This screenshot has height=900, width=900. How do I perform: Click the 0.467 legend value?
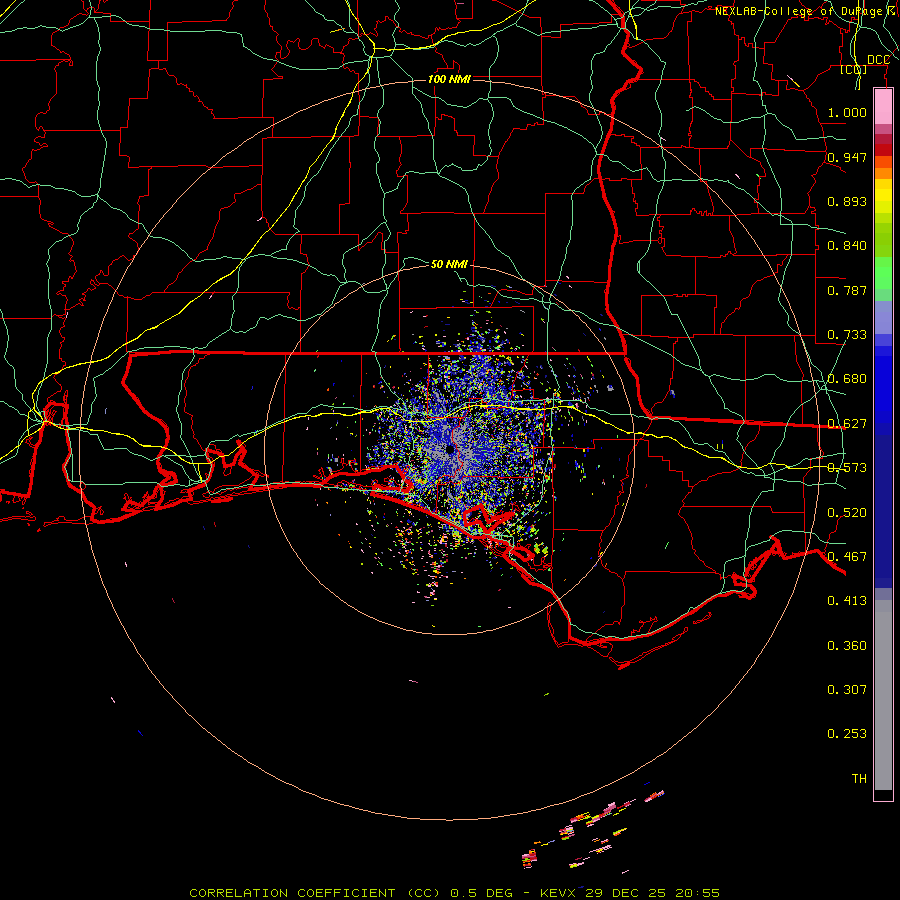click(847, 557)
